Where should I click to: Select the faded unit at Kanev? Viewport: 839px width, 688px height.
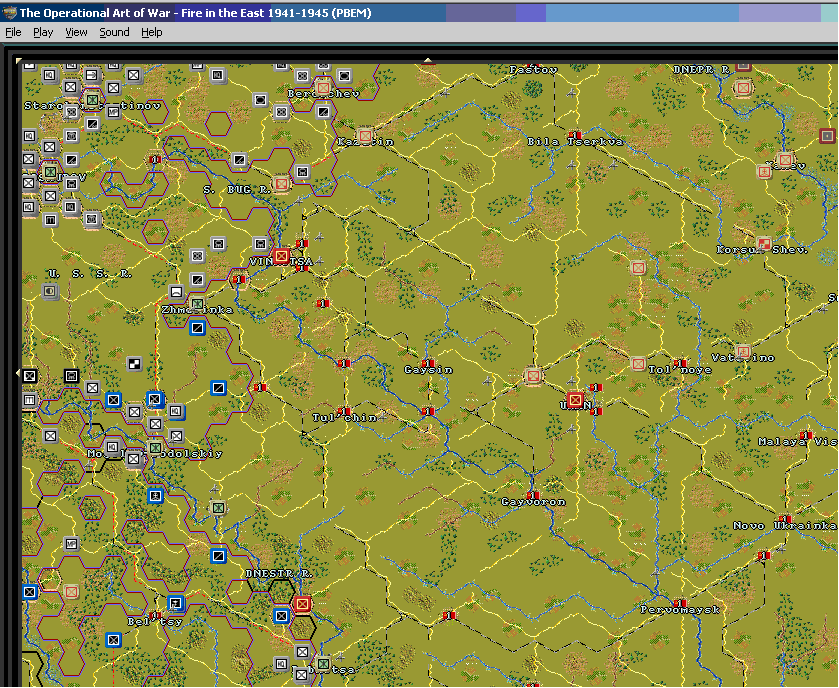coord(785,159)
